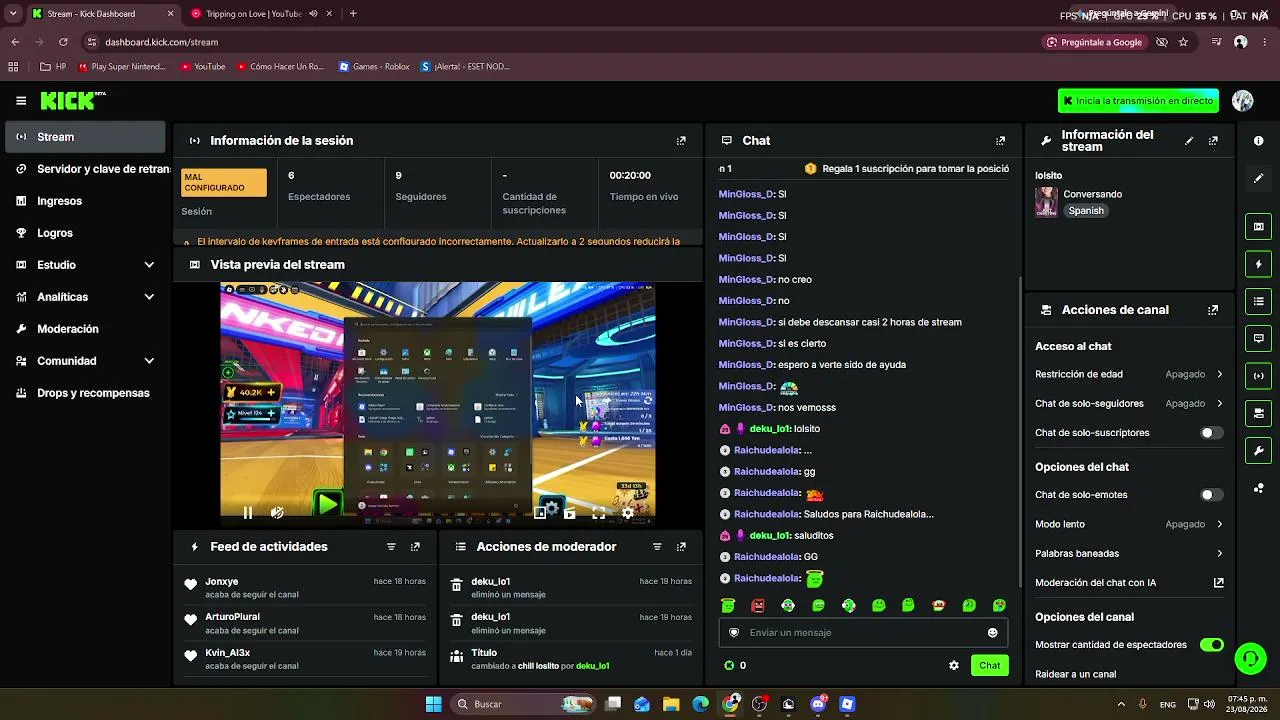The image size is (1280, 720).
Task: Click Raidear a un canal
Action: click(x=1075, y=674)
